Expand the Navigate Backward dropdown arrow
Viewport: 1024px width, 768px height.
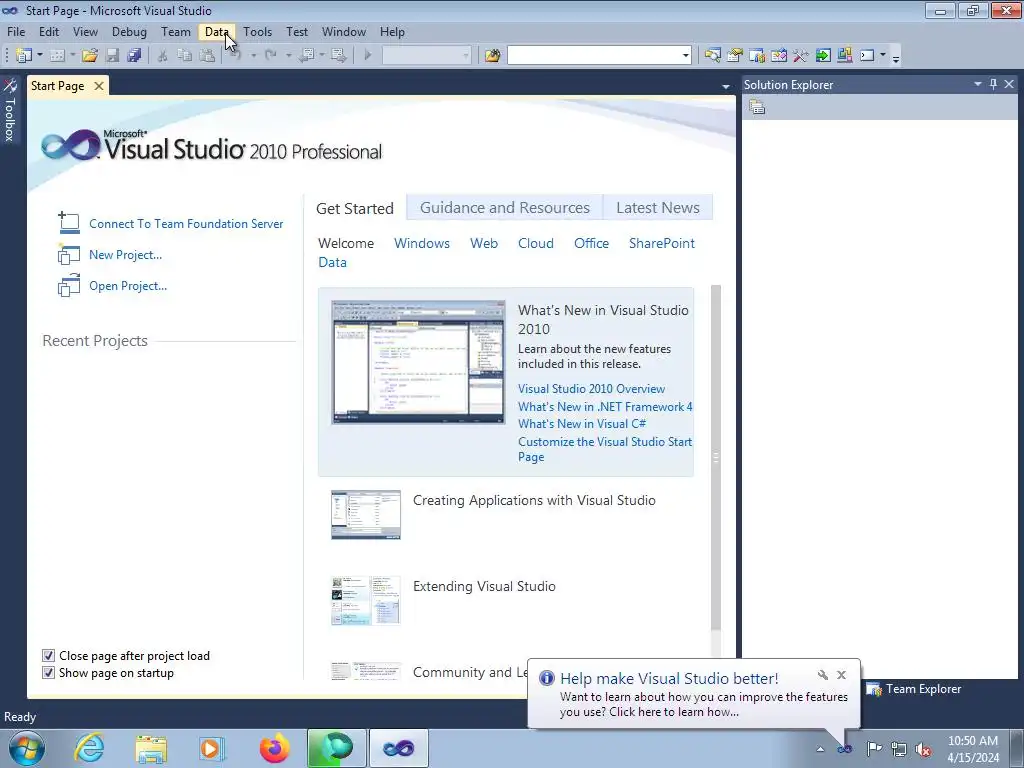pos(322,56)
